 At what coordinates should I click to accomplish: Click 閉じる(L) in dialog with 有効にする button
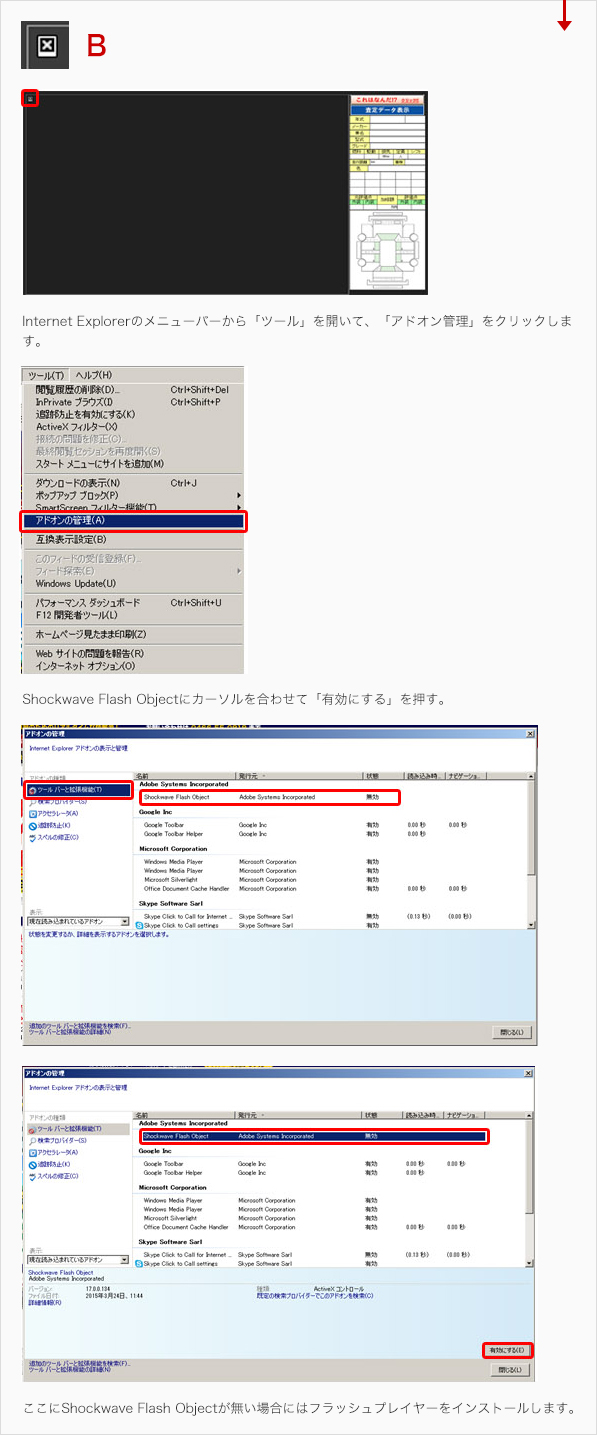pyautogui.click(x=509, y=1371)
